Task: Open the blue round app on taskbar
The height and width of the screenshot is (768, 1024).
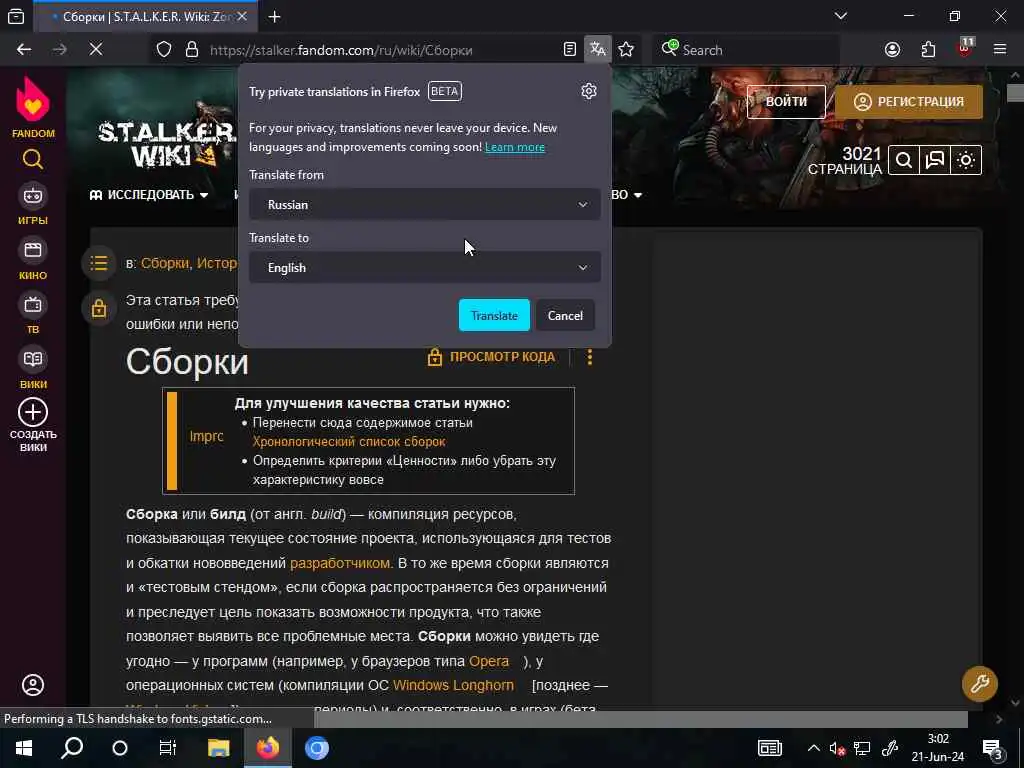Action: pos(317,748)
